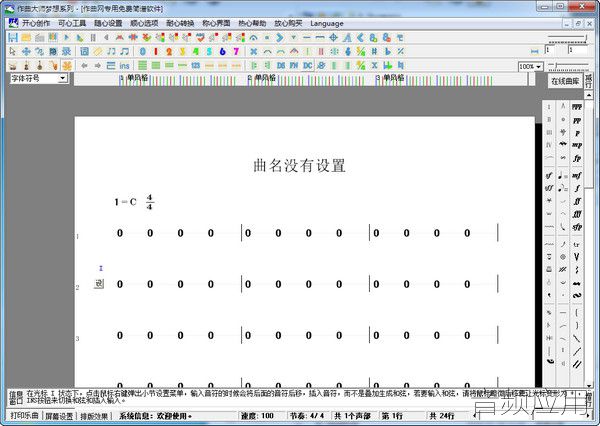Click the DC repeat sign icon
This screenshot has width=600, height=426.
[307, 65]
